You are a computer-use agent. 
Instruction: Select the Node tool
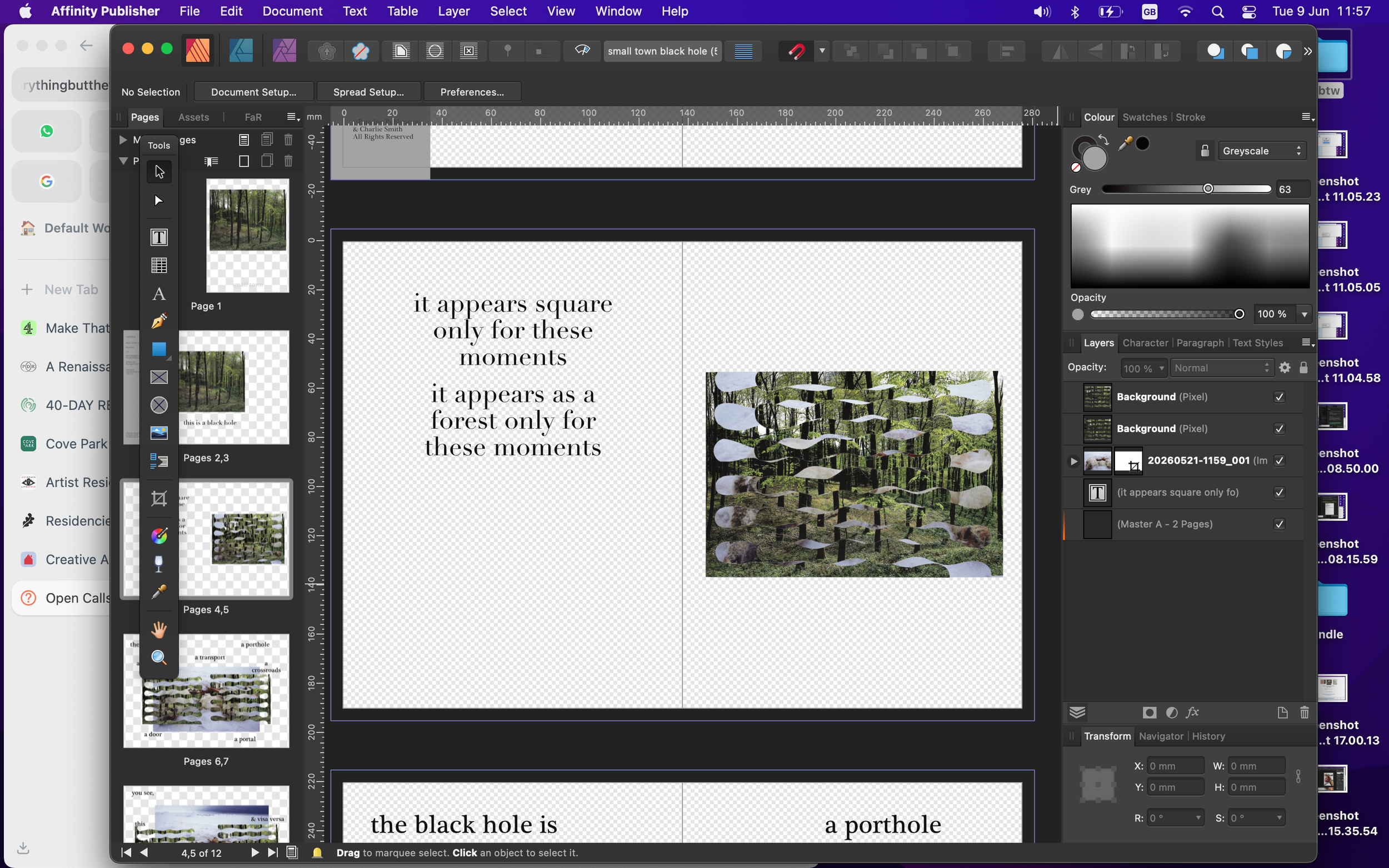tap(159, 200)
